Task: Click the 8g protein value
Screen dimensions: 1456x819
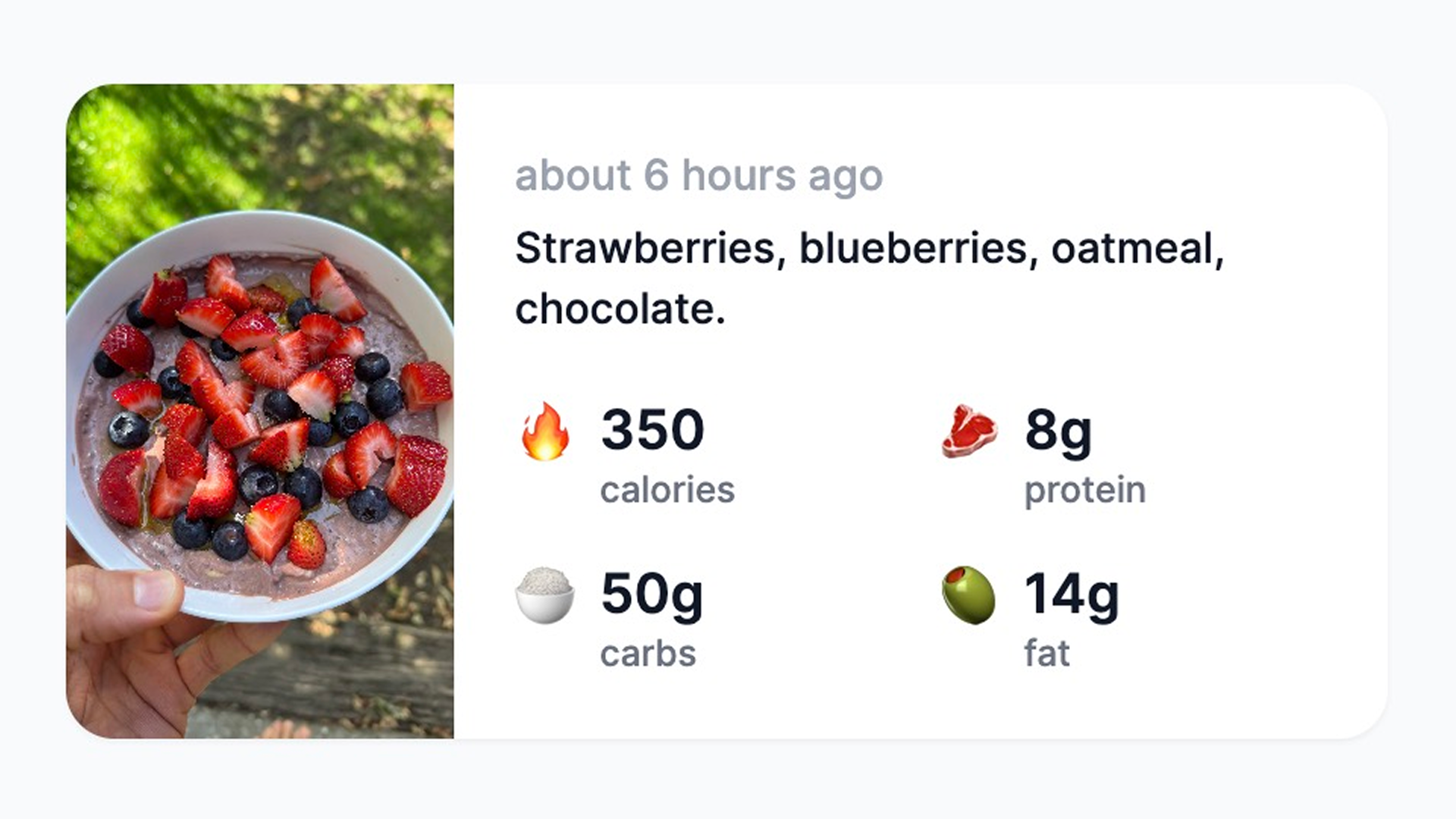Action: pyautogui.click(x=1059, y=432)
